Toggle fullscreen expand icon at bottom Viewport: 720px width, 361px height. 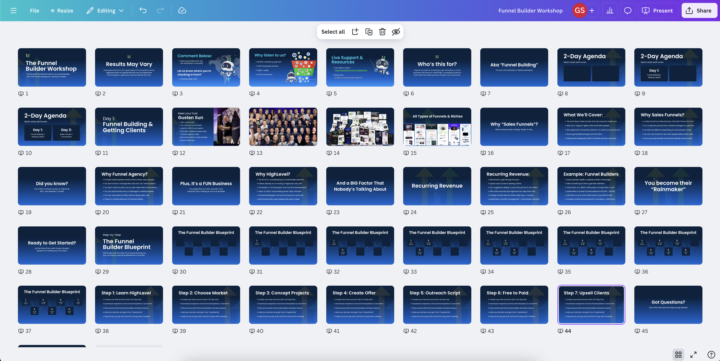693,354
